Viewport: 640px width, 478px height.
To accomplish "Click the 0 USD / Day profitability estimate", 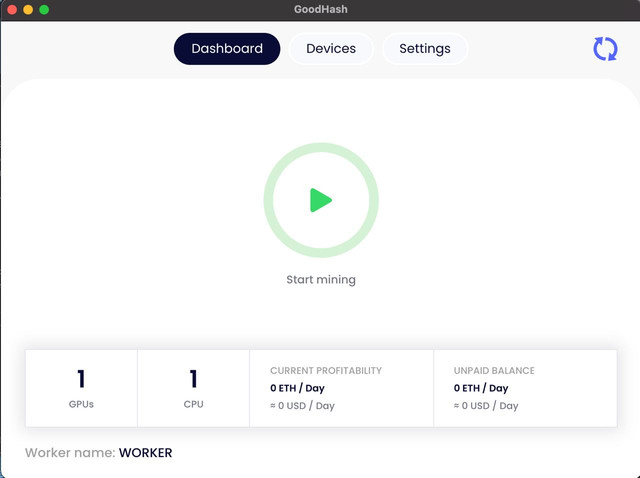I will (302, 406).
